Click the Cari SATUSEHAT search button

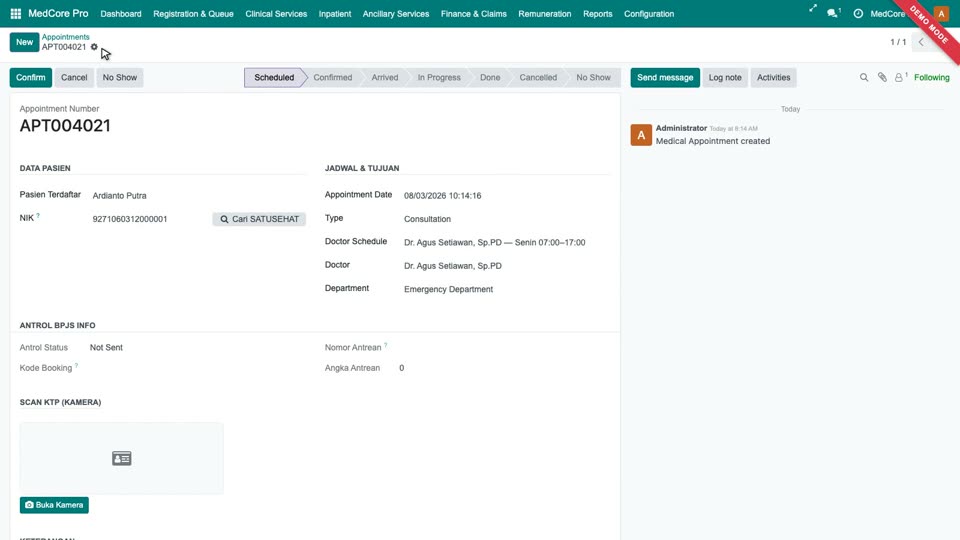coord(259,219)
